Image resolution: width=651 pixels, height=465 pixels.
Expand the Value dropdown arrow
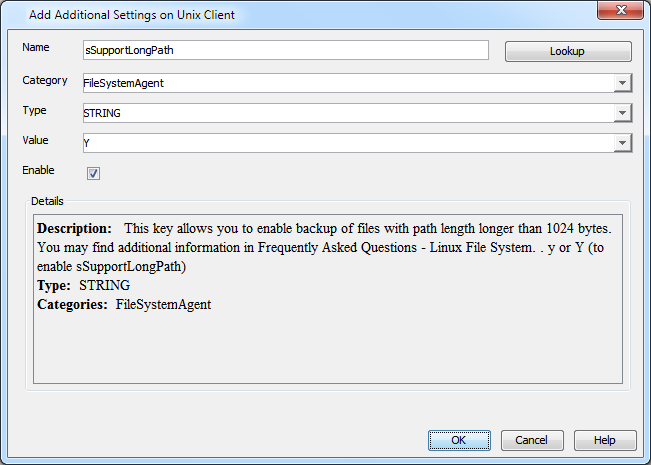622,144
